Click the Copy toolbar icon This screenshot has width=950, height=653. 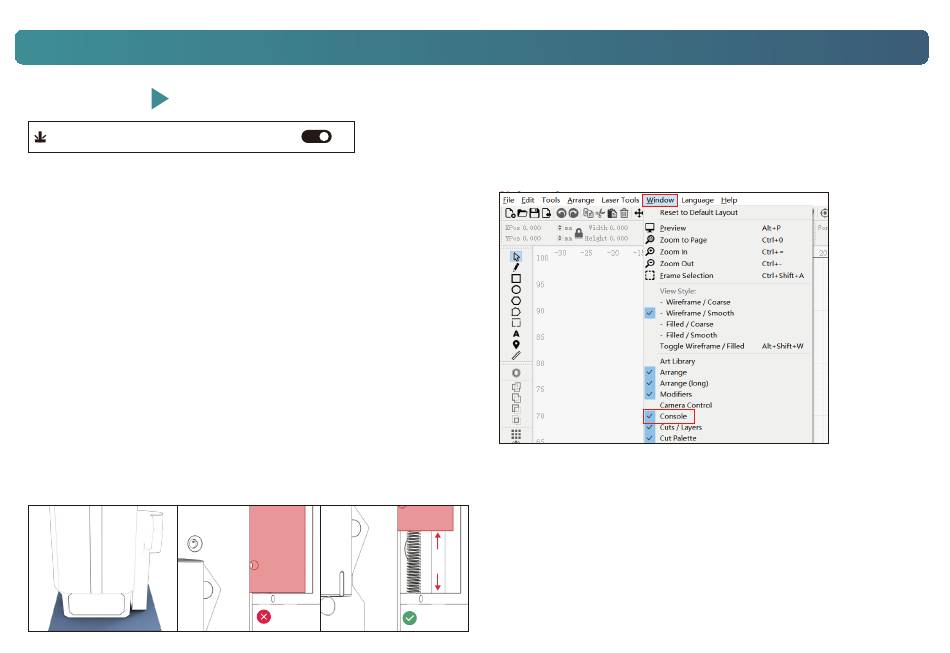click(x=588, y=213)
